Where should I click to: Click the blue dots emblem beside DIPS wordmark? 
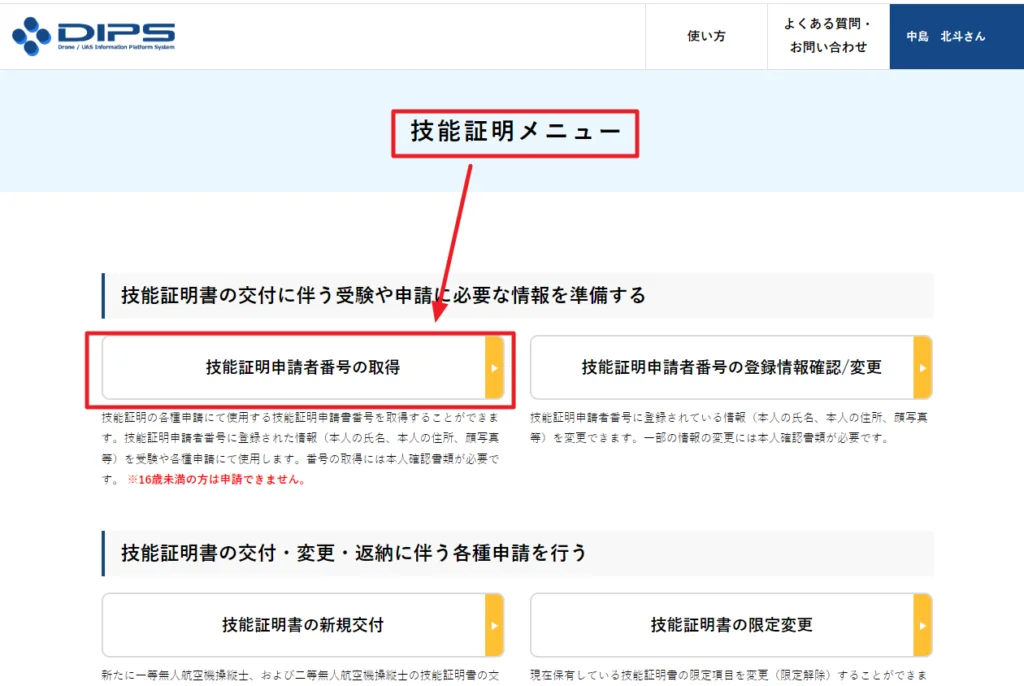point(33,36)
